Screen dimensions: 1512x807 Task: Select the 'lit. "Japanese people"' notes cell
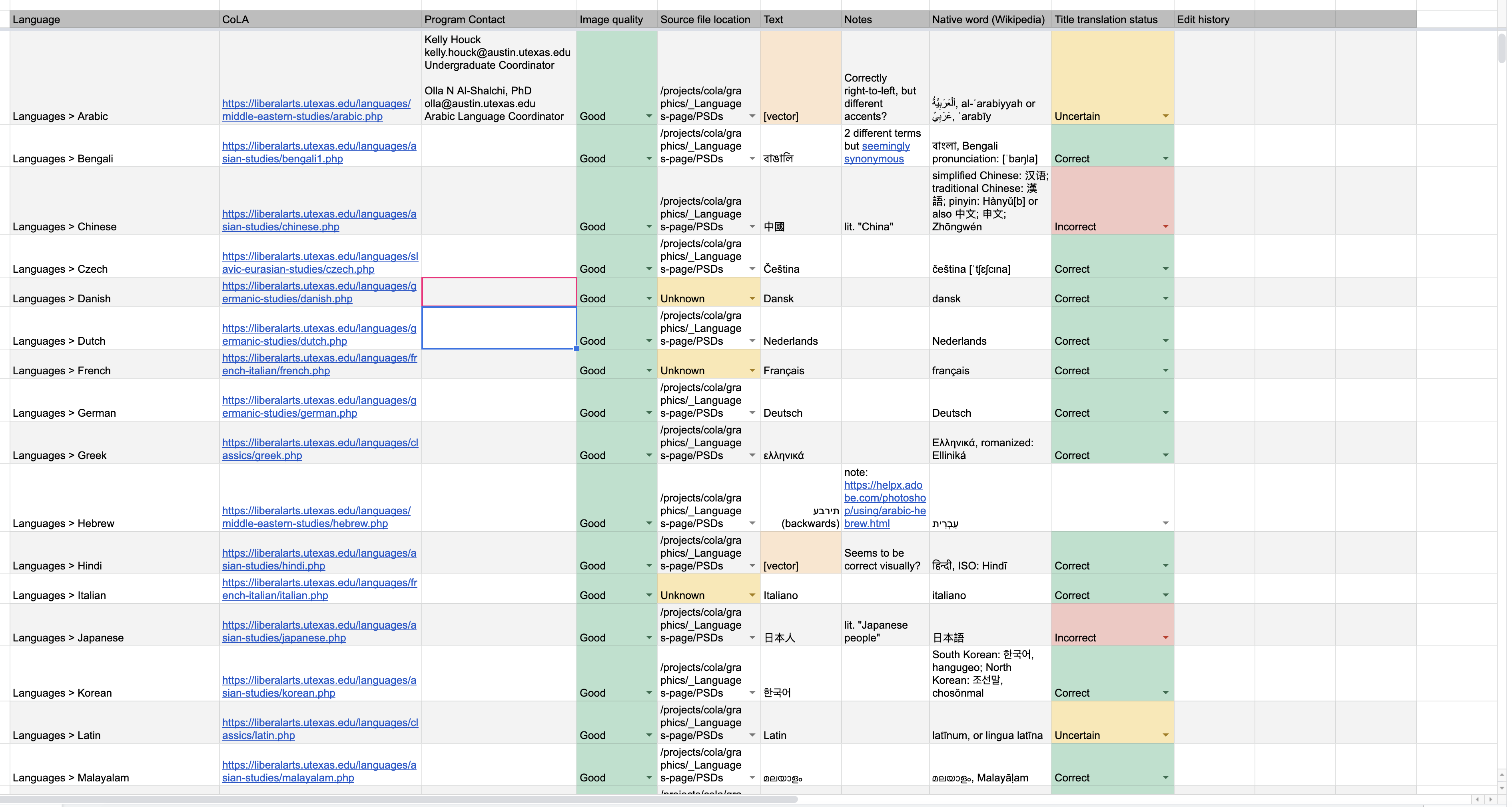(x=885, y=625)
